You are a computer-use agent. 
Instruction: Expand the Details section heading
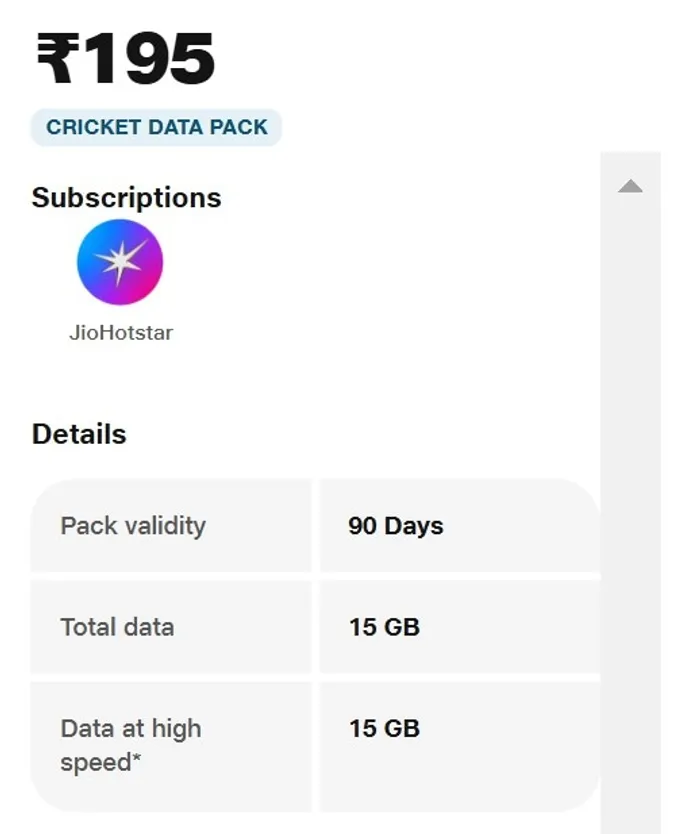80,434
